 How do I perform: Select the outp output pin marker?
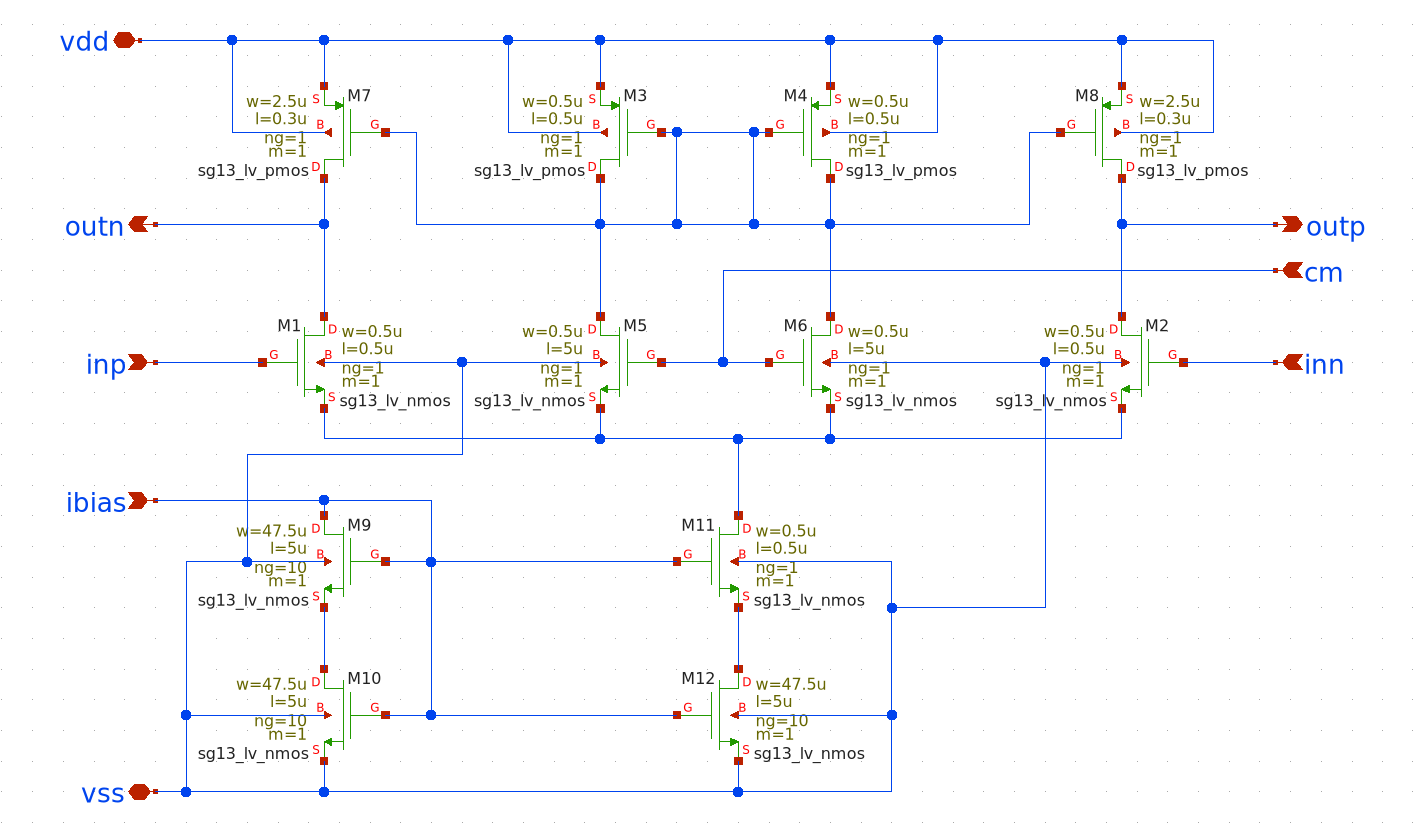coord(1291,224)
